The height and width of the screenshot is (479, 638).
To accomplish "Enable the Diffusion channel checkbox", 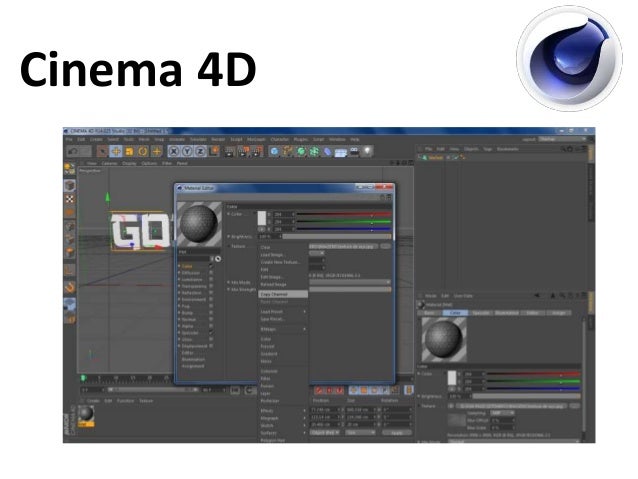I will pyautogui.click(x=211, y=273).
